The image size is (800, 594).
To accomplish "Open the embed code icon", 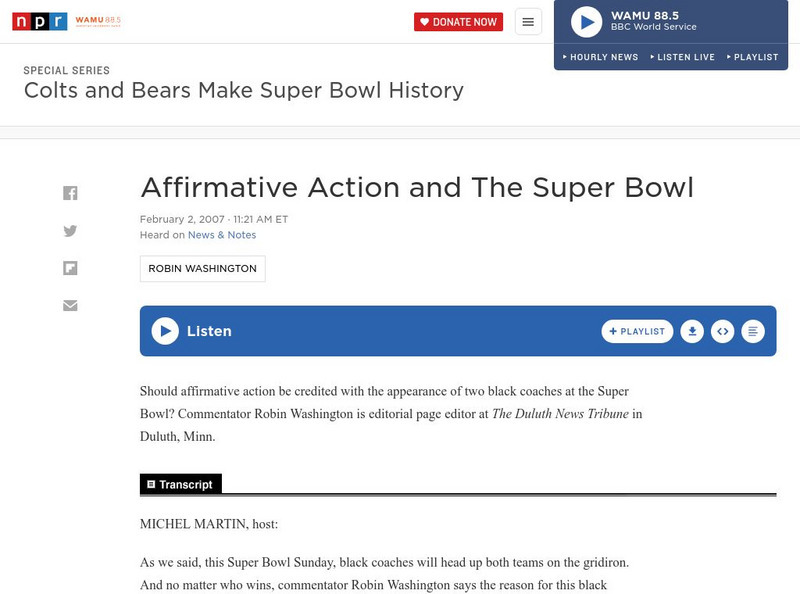I will coord(722,331).
